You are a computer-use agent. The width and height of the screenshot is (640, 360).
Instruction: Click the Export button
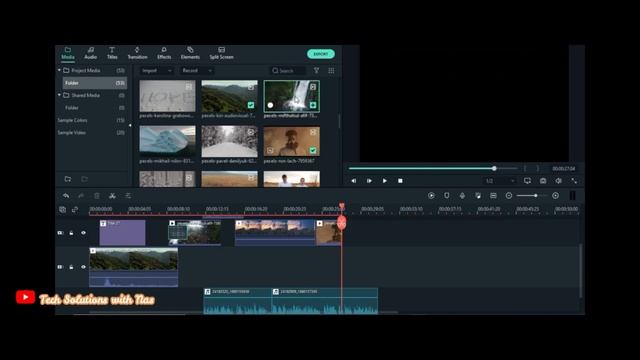coord(321,54)
